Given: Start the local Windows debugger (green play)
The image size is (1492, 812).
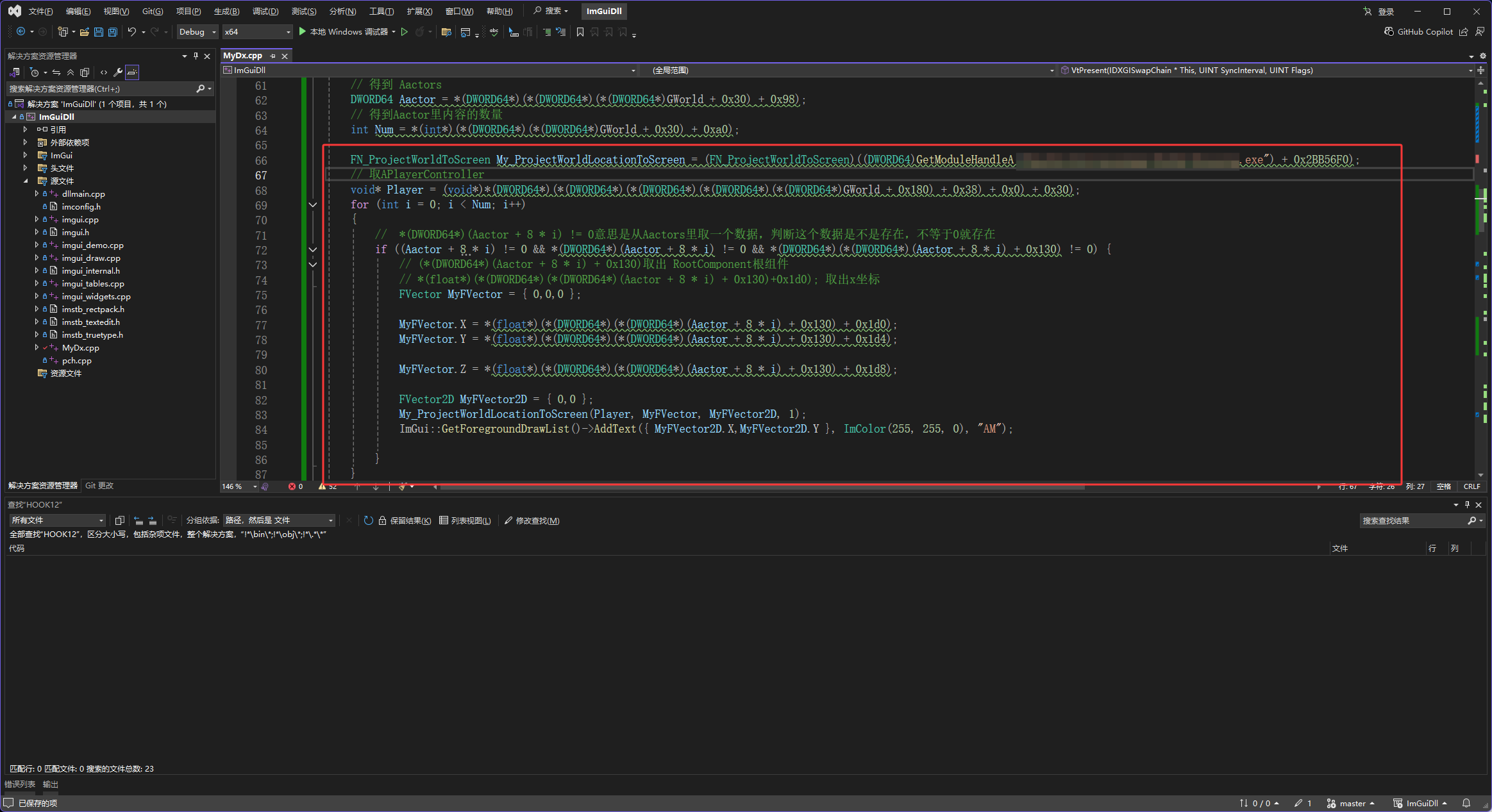Looking at the screenshot, I should click(x=303, y=32).
